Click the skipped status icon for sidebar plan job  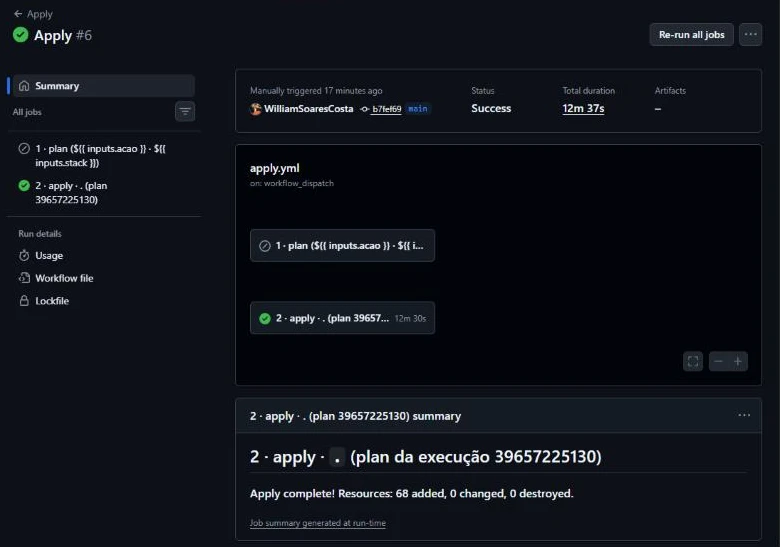[x=24, y=149]
